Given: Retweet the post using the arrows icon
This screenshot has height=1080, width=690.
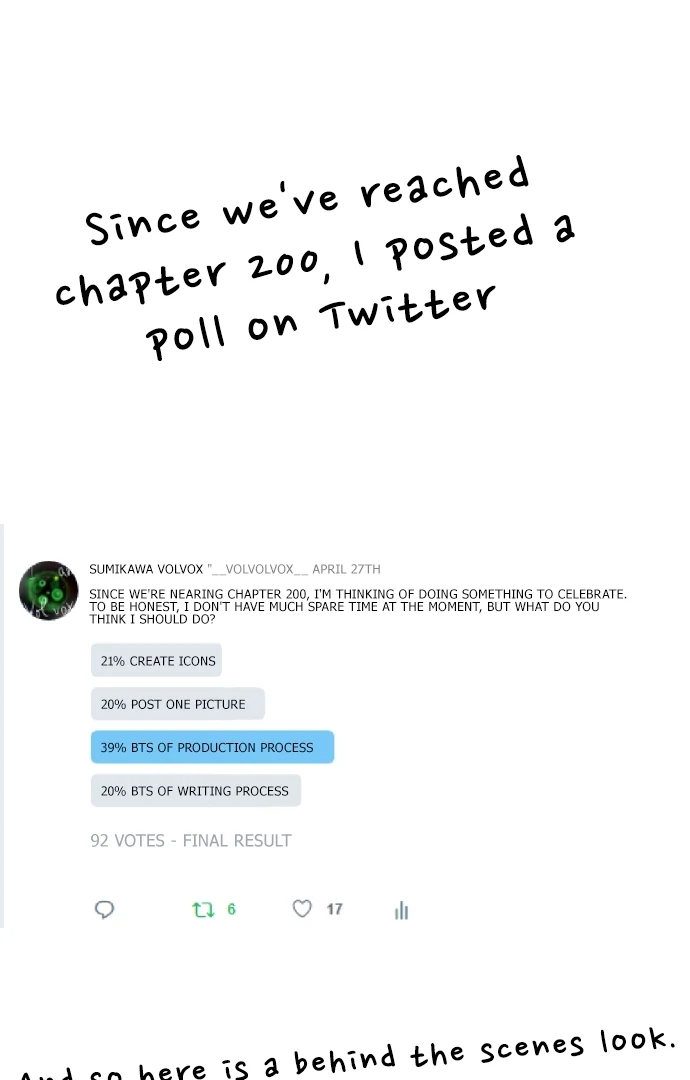Looking at the screenshot, I should pos(203,909).
